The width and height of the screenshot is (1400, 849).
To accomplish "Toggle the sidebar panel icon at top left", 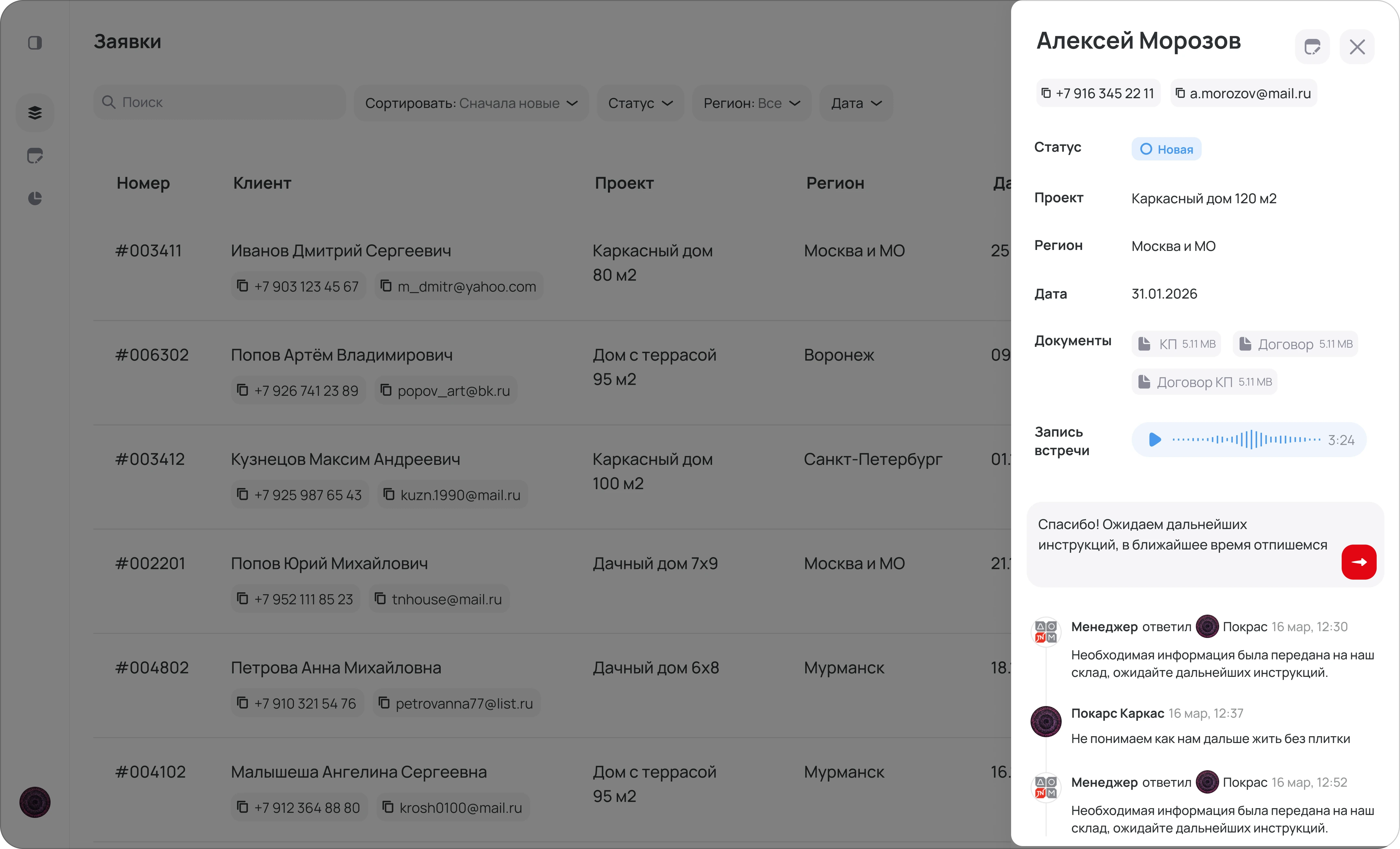I will pos(35,42).
